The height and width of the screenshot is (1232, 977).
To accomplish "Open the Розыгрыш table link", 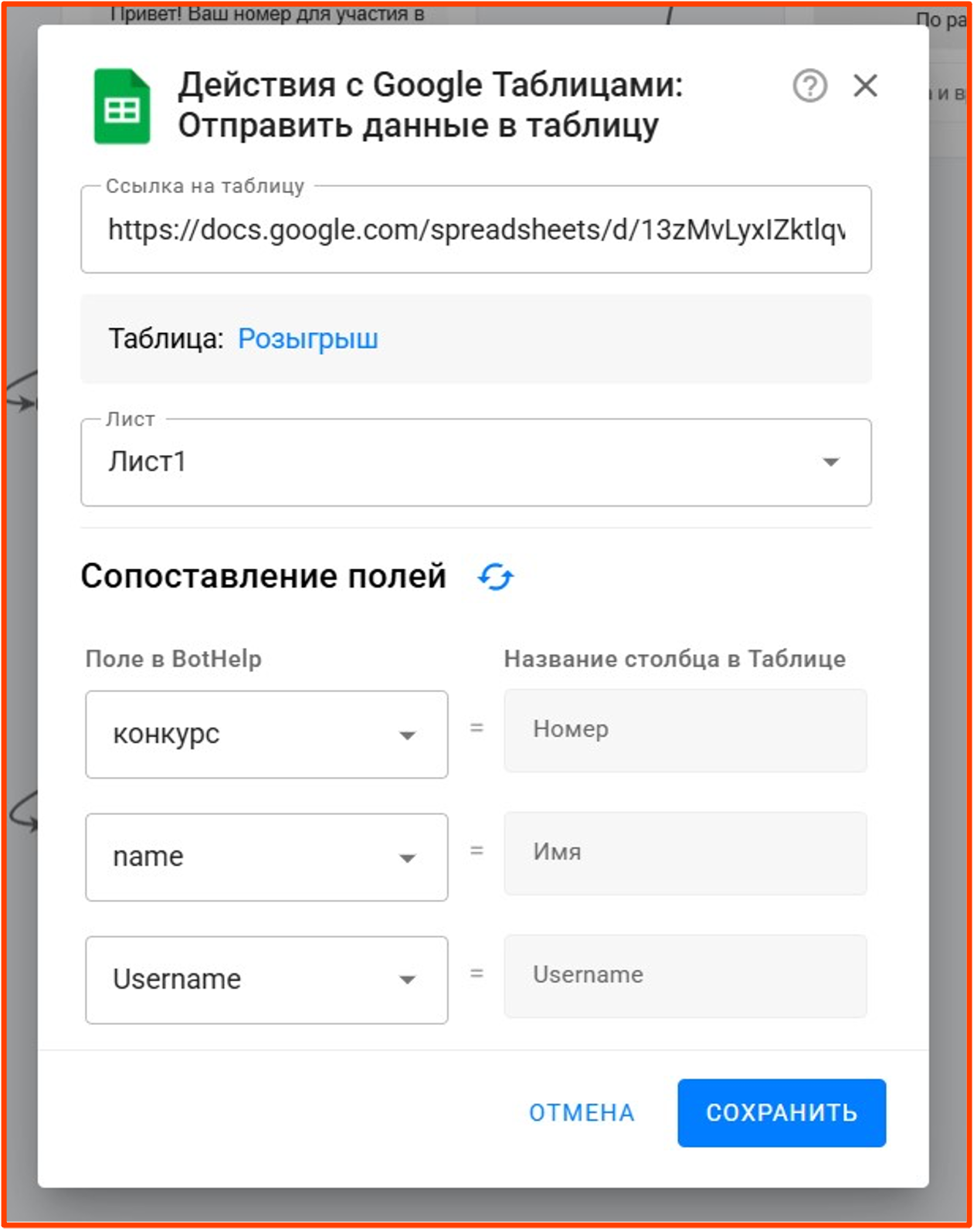I will [307, 339].
